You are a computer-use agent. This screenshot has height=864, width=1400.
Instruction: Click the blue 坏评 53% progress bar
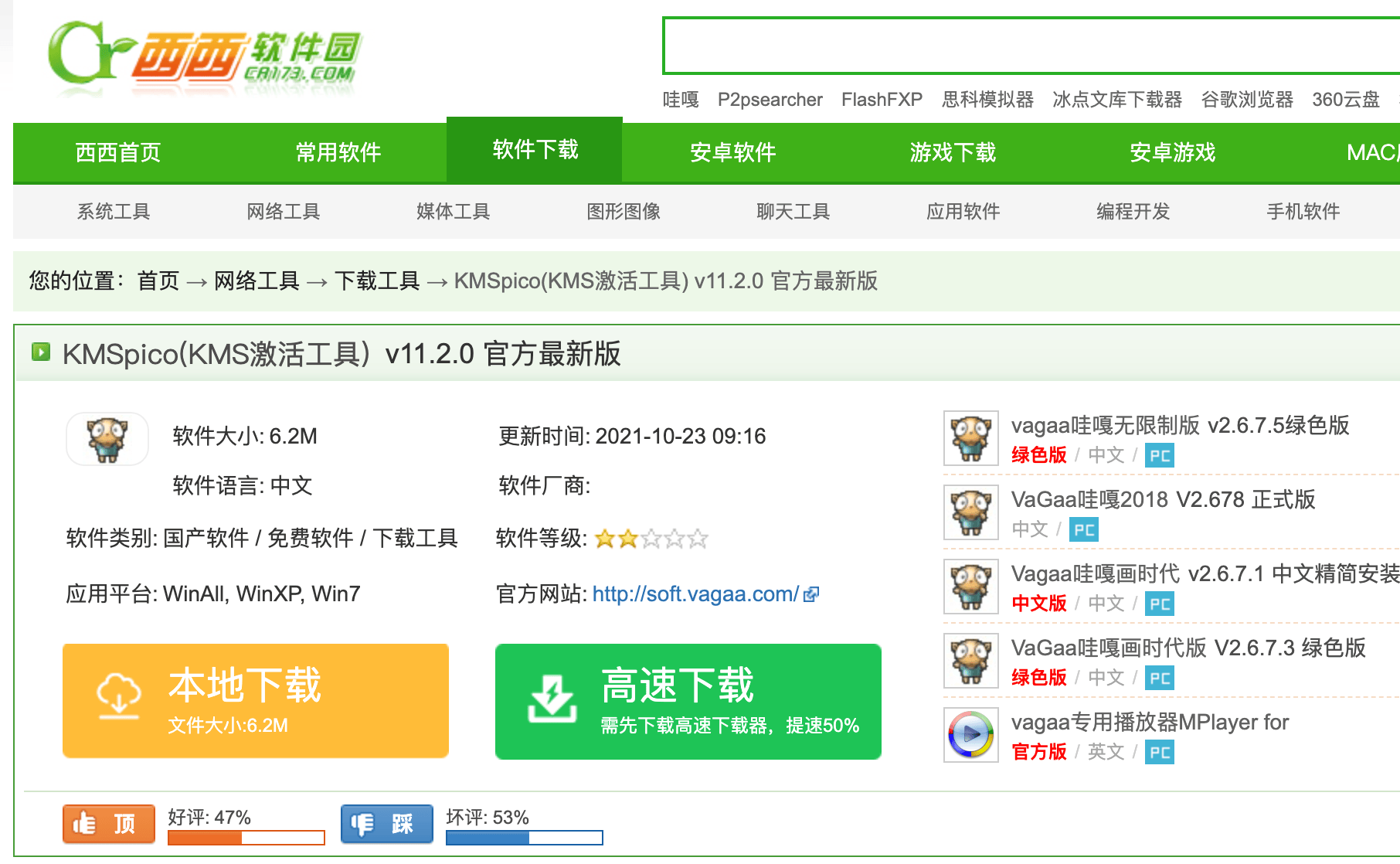(525, 838)
